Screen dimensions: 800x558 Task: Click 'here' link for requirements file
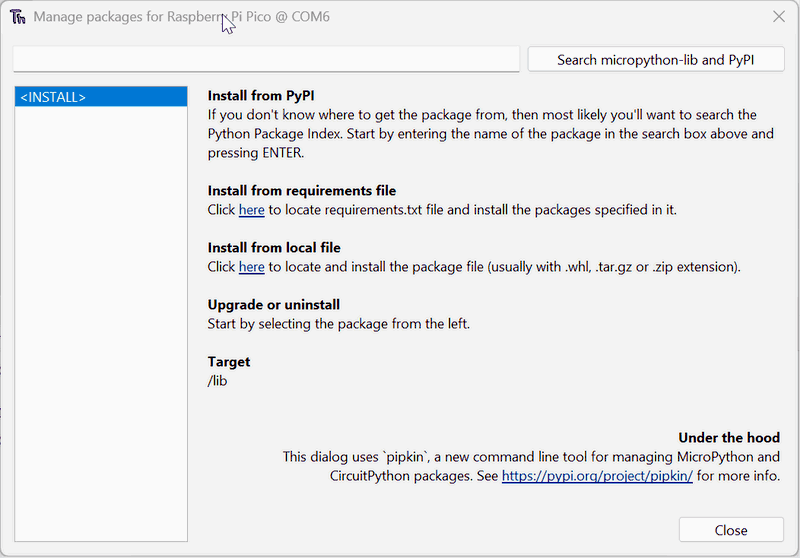pos(252,210)
